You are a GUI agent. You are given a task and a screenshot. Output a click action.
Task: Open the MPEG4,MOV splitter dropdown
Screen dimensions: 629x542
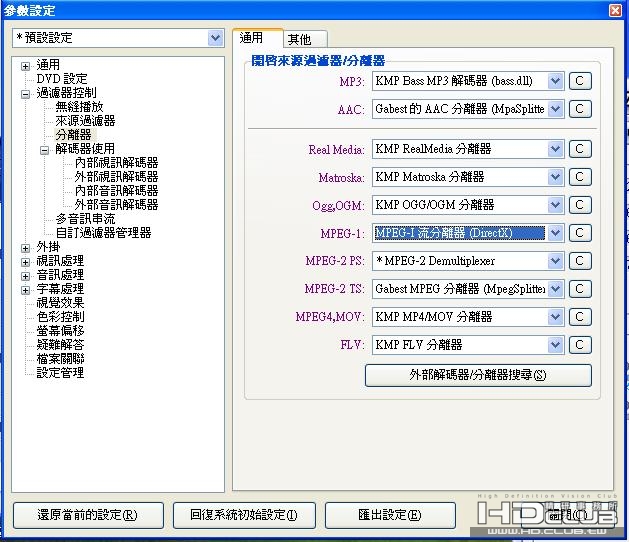(555, 317)
